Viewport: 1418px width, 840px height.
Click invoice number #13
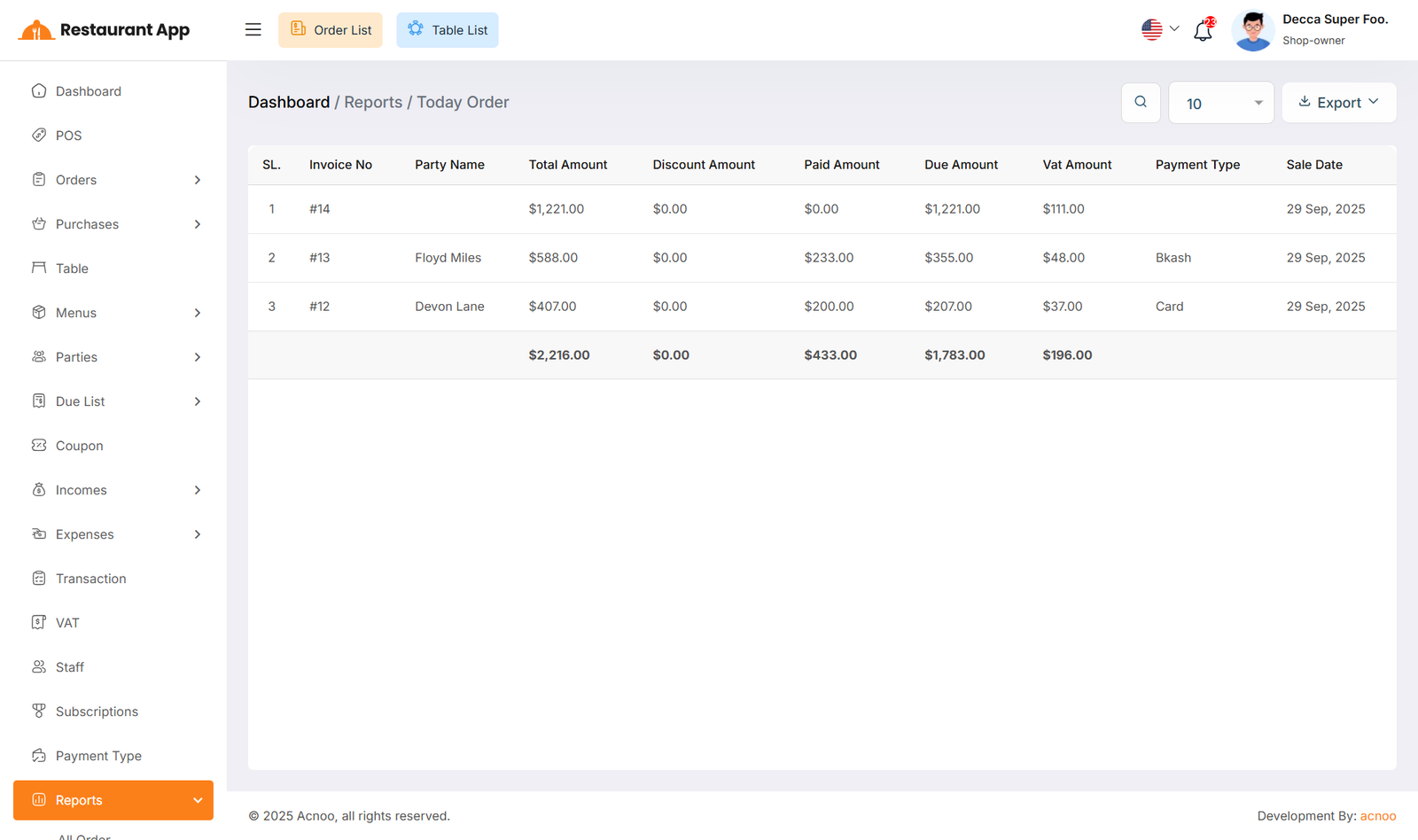(x=320, y=258)
